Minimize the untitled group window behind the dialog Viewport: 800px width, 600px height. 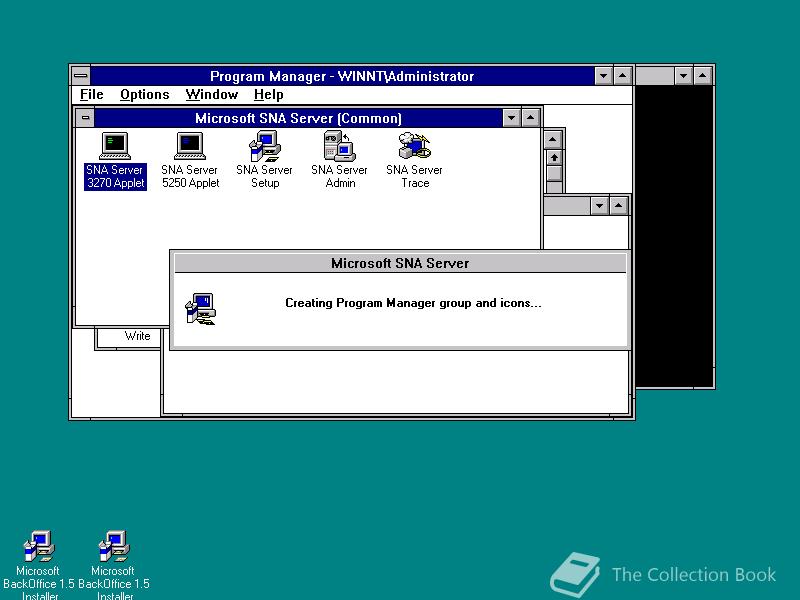pos(599,206)
